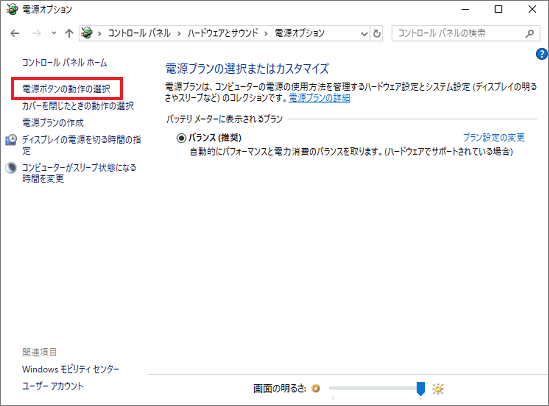549x406 pixels.
Task: Click the バッテリ メーターに表示されるプラン label
Action: click(x=224, y=119)
